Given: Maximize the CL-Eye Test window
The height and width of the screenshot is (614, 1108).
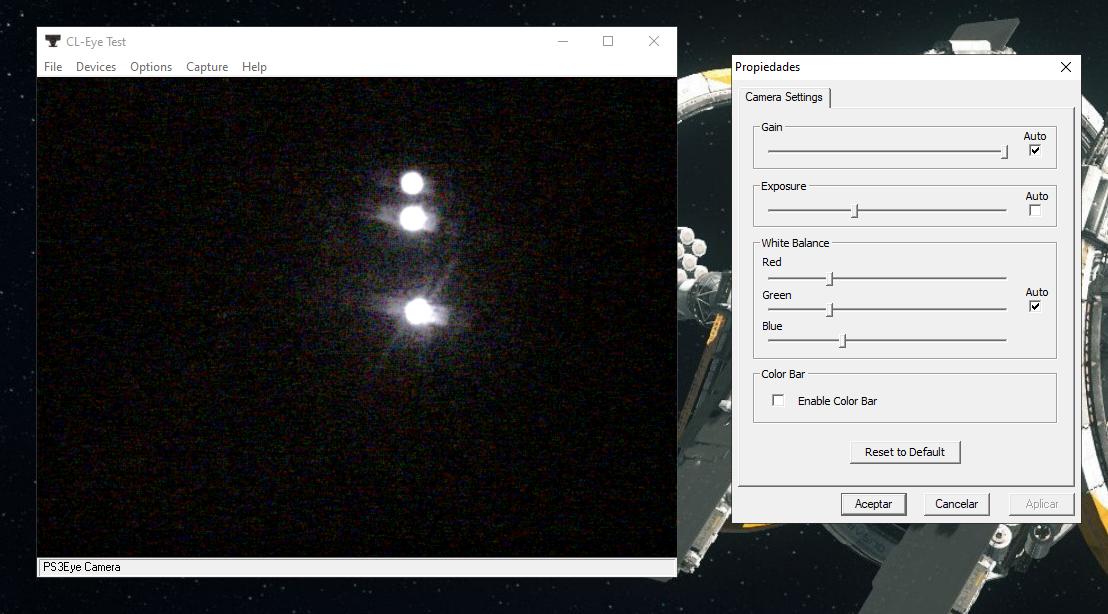Looking at the screenshot, I should (x=608, y=41).
